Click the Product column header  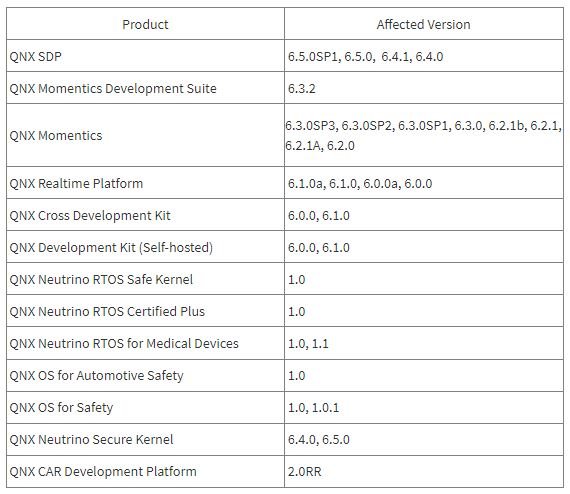[145, 24]
